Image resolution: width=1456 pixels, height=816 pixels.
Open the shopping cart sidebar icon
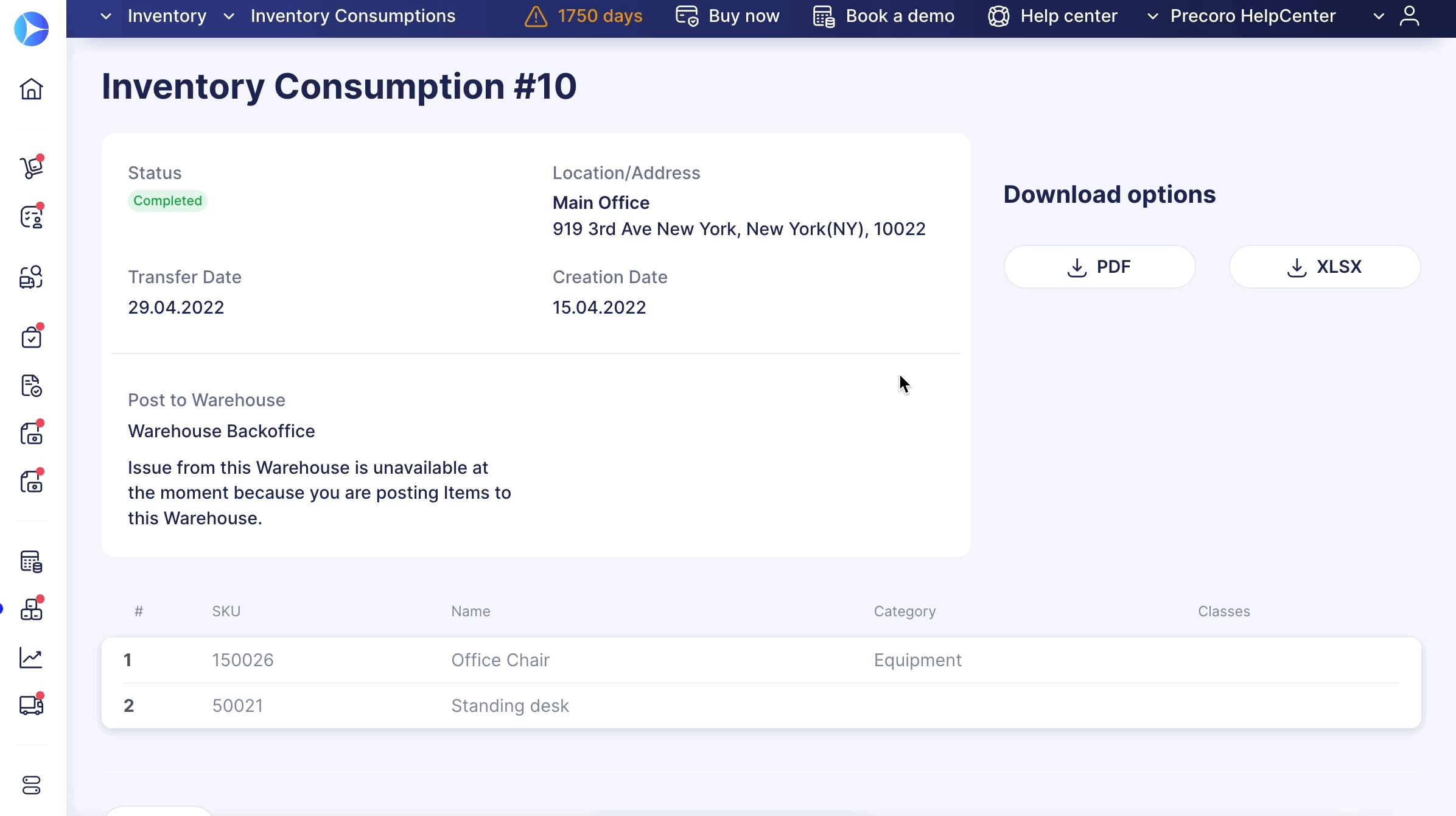tap(31, 167)
